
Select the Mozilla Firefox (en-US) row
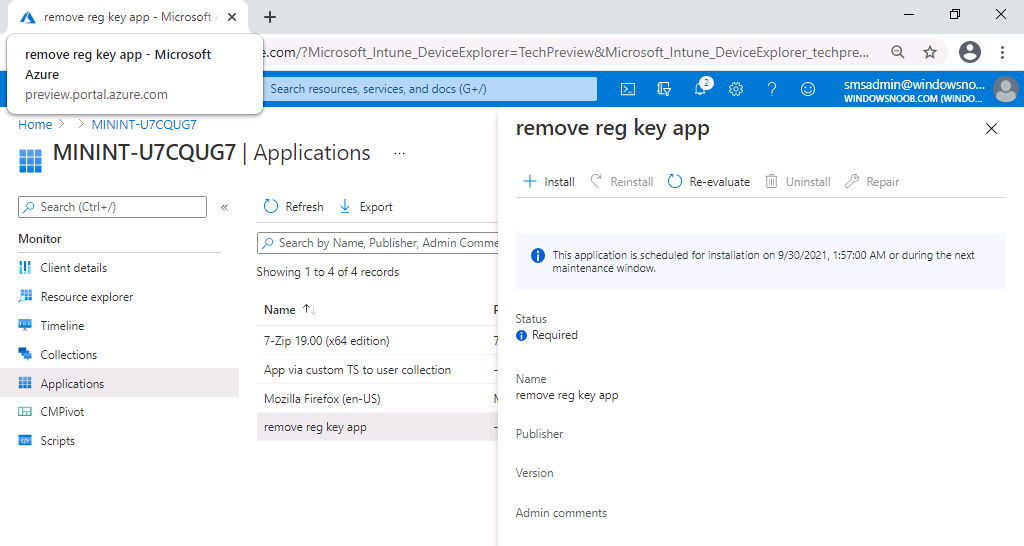(377, 398)
